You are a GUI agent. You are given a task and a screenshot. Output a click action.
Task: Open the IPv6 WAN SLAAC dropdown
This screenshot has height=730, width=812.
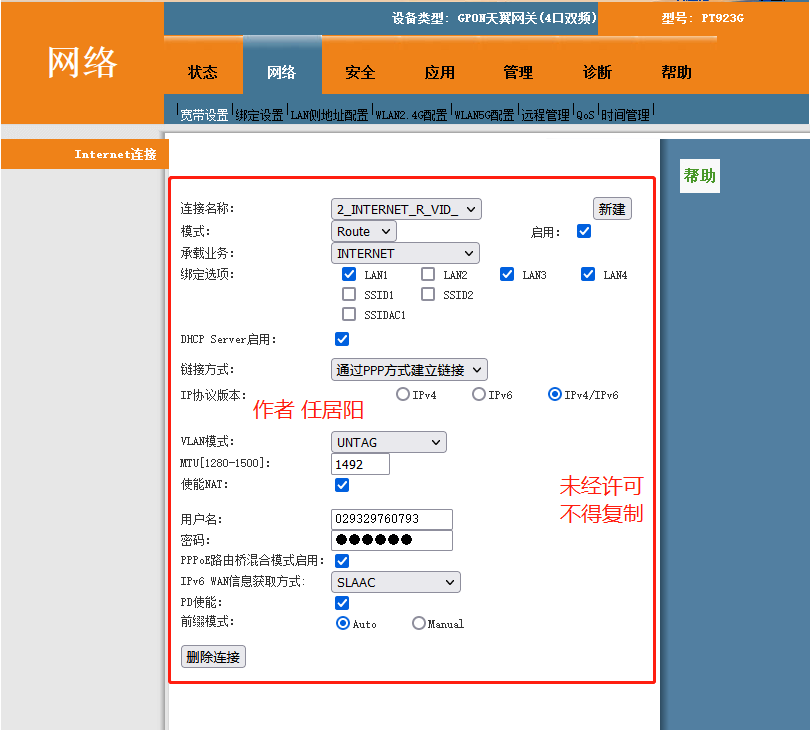(x=396, y=582)
